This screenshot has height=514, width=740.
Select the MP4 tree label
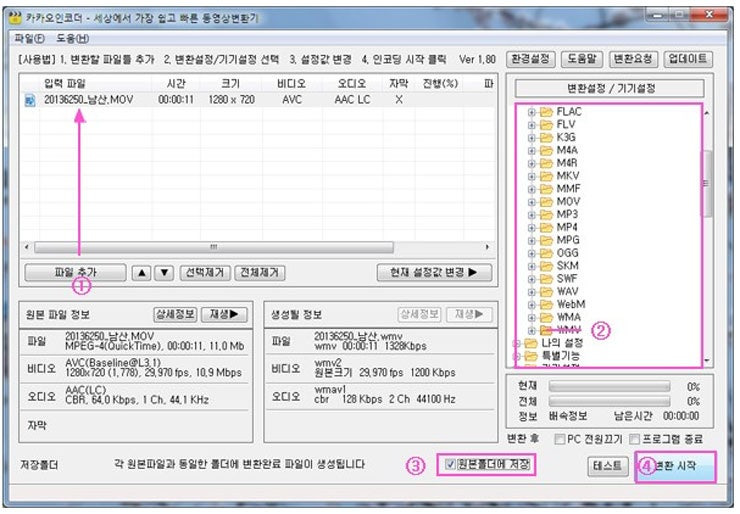[567, 228]
